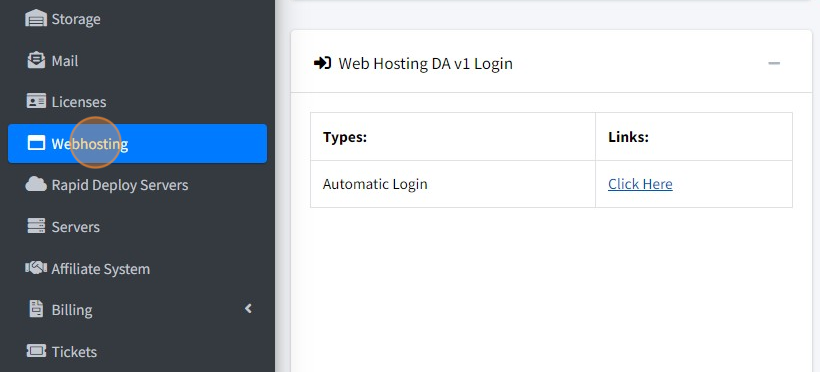
Task: Open the Billing menu
Action: coord(138,310)
